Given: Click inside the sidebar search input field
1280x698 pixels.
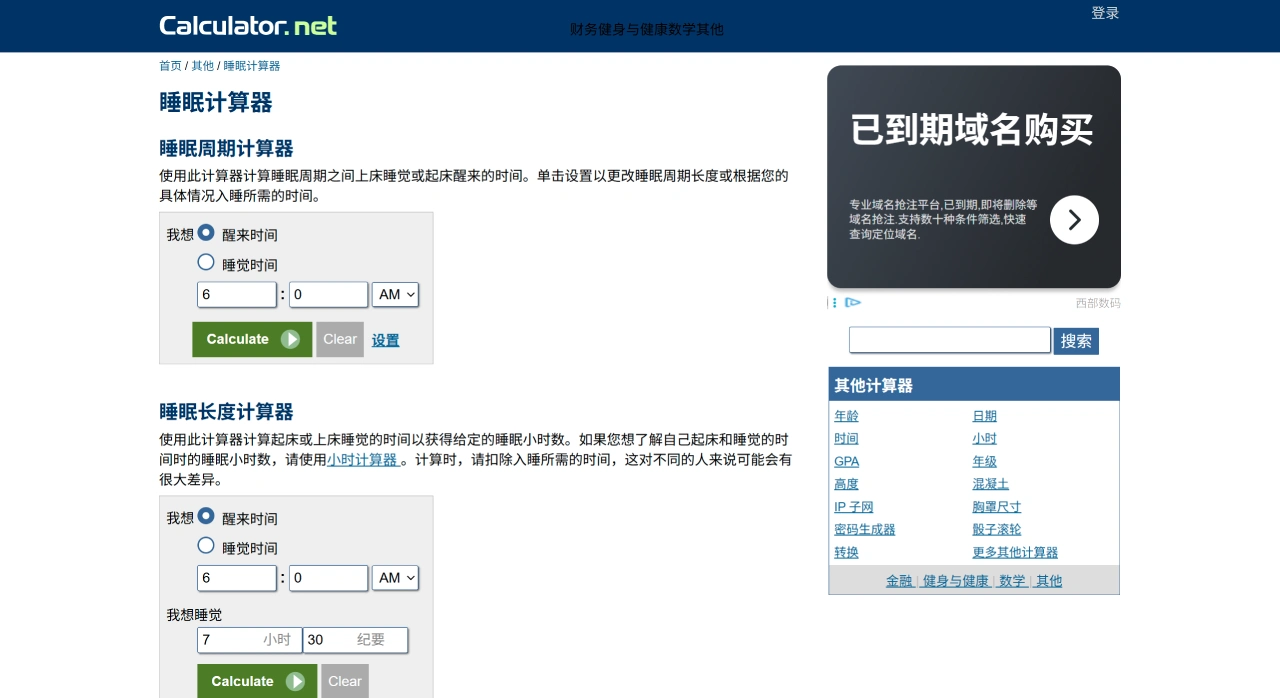Looking at the screenshot, I should (948, 340).
